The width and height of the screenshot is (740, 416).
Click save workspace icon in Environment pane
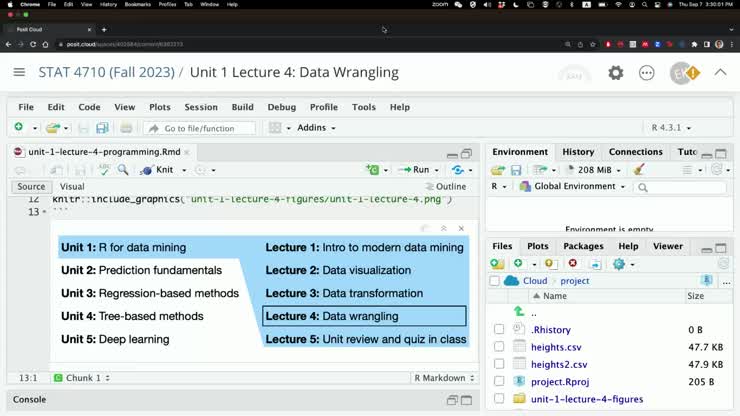(516, 170)
